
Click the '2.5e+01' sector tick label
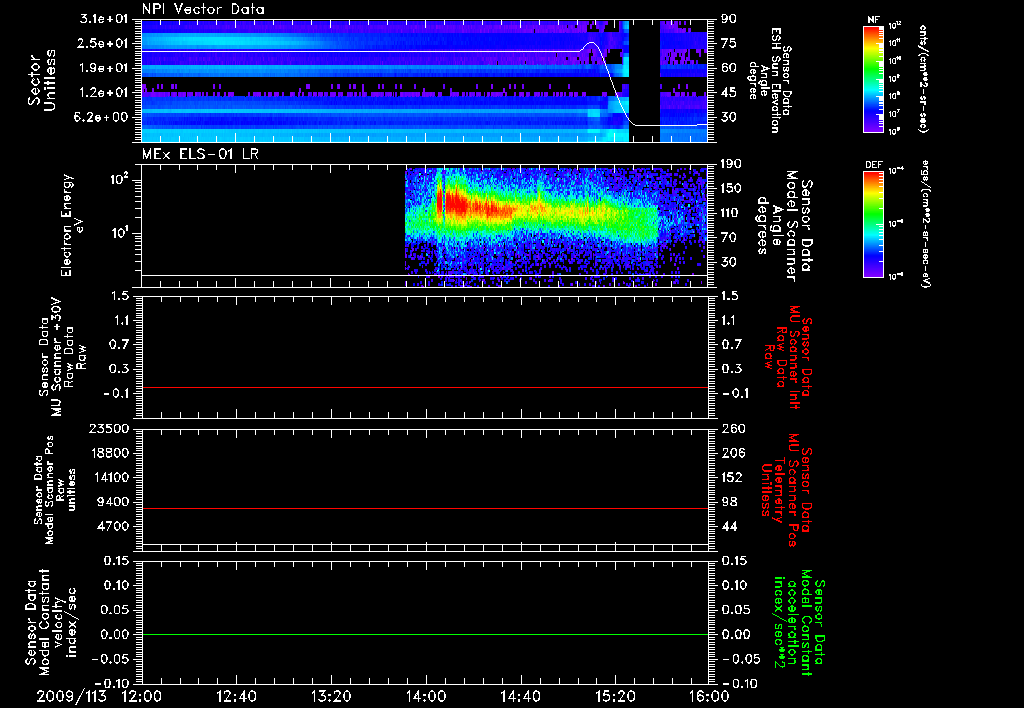104,44
